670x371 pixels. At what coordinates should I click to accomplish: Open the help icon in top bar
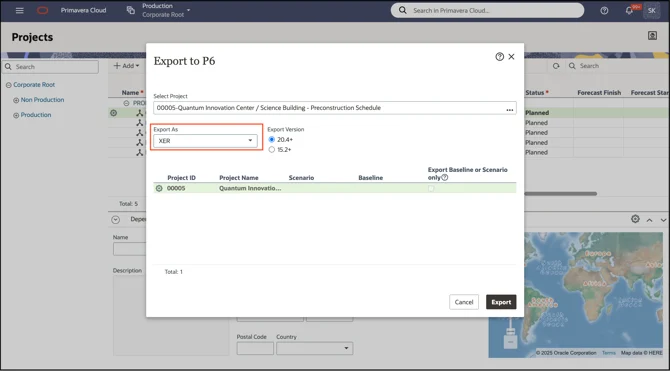(x=604, y=11)
